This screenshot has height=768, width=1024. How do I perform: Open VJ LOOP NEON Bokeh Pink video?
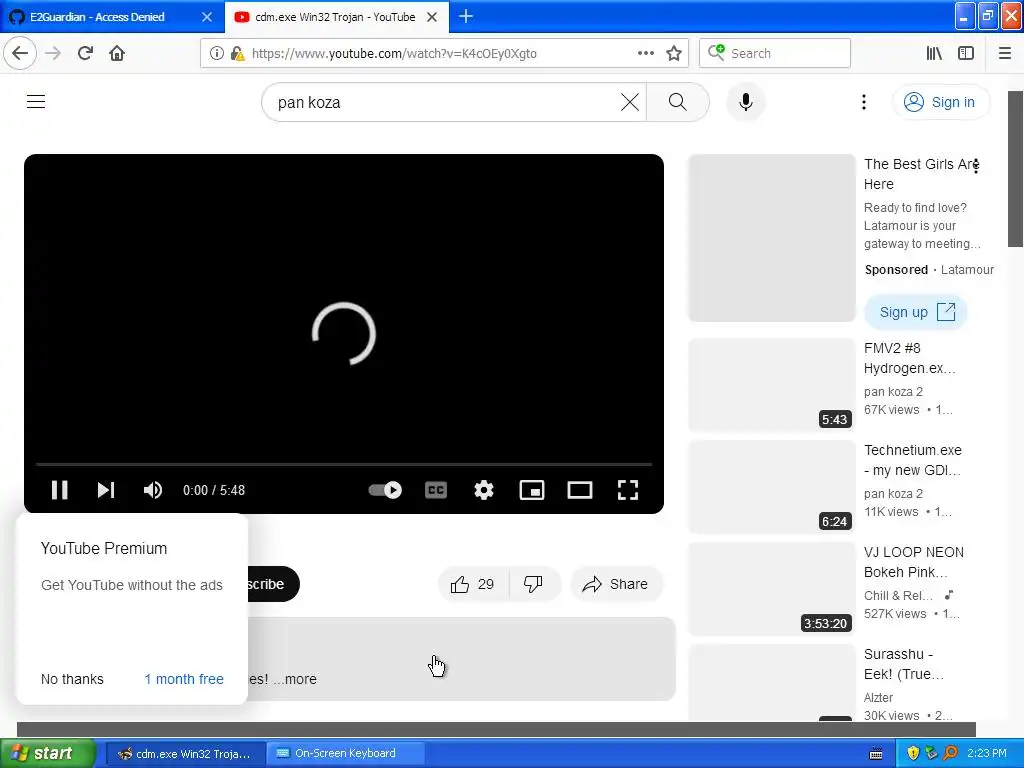[x=914, y=562]
